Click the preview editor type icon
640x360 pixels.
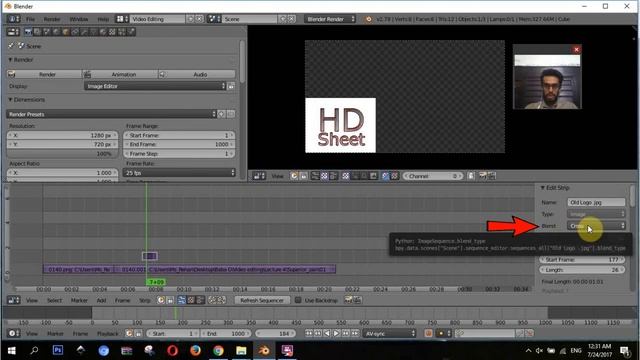[x=258, y=176]
